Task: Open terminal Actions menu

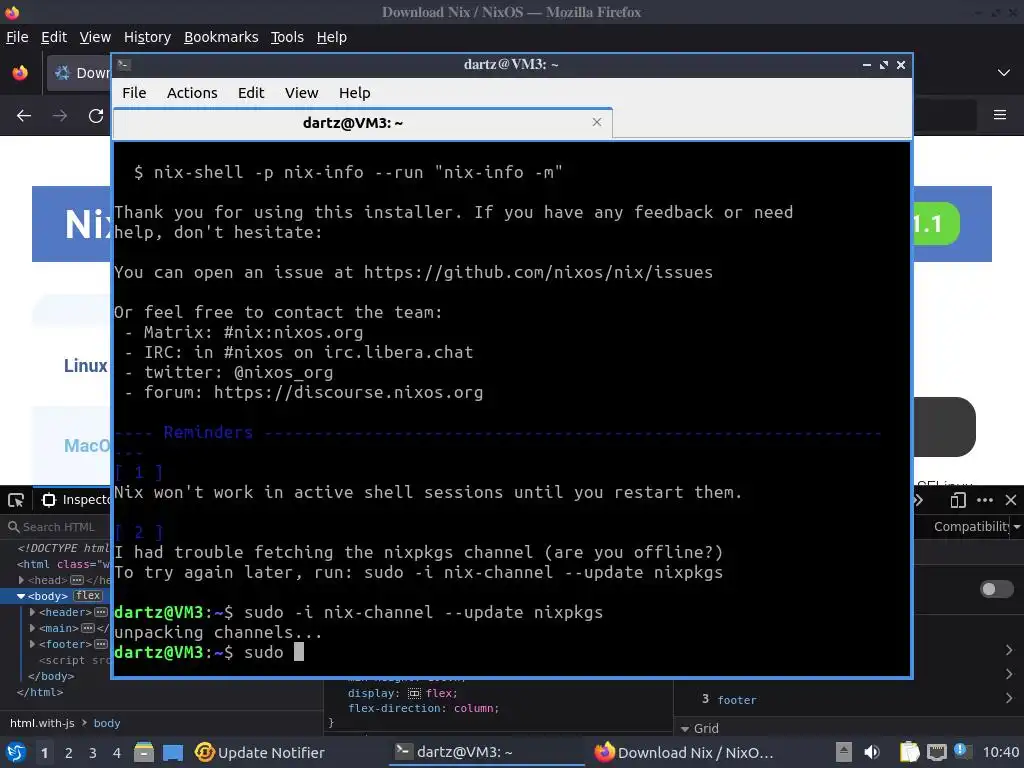Action: click(192, 93)
